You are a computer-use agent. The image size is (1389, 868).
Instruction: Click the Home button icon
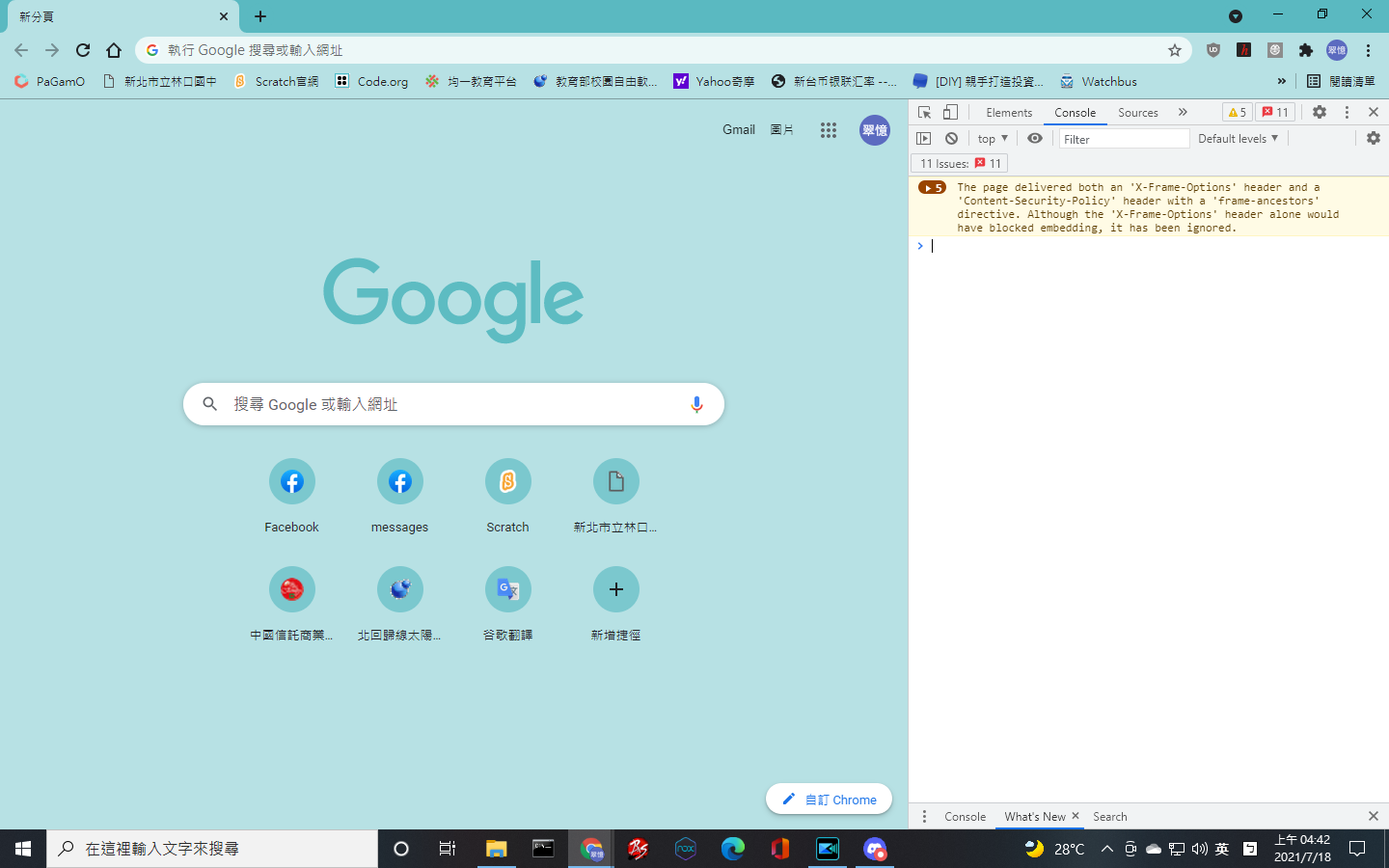point(114,50)
